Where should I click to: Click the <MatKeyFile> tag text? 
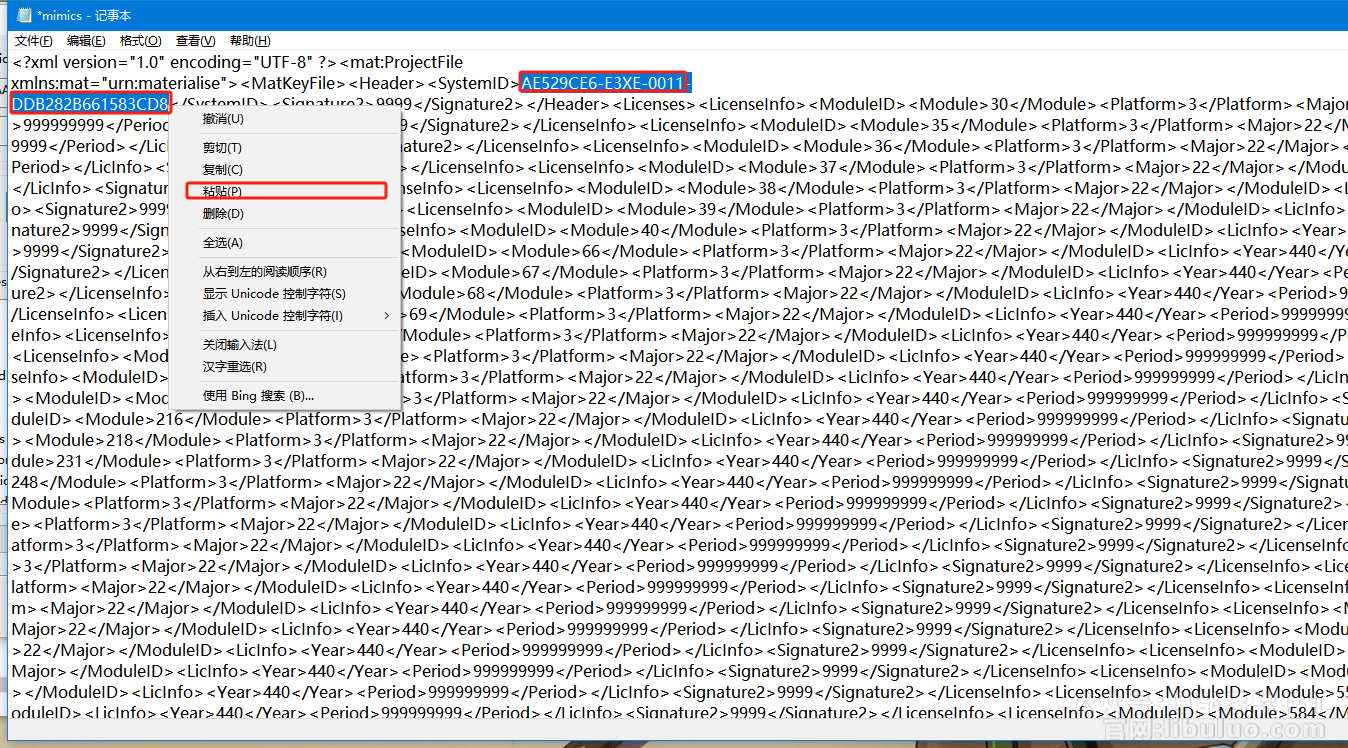[x=294, y=83]
